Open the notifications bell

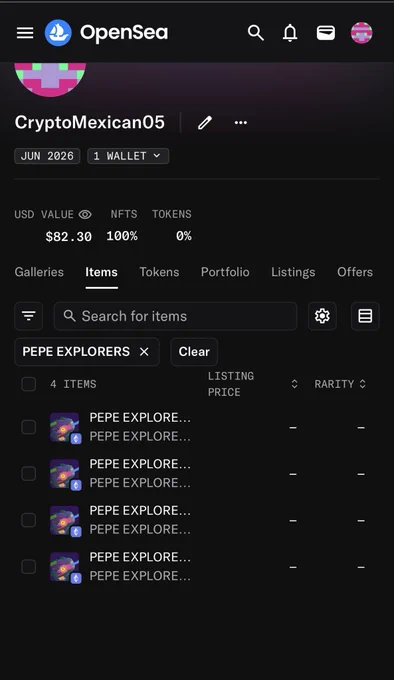(x=290, y=33)
